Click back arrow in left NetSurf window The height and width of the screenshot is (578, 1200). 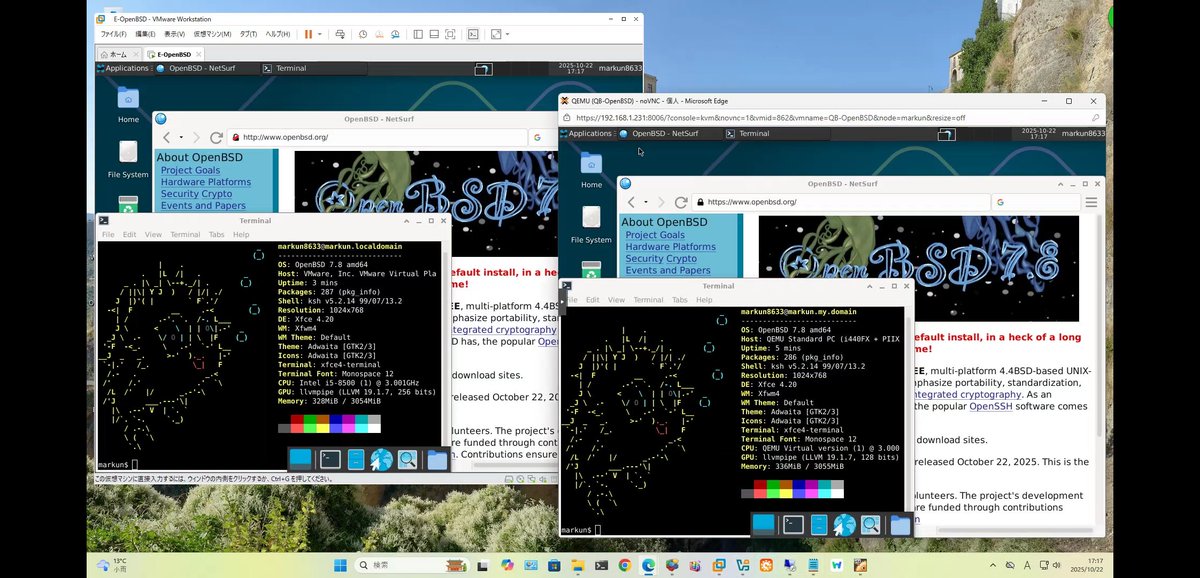[x=167, y=137]
